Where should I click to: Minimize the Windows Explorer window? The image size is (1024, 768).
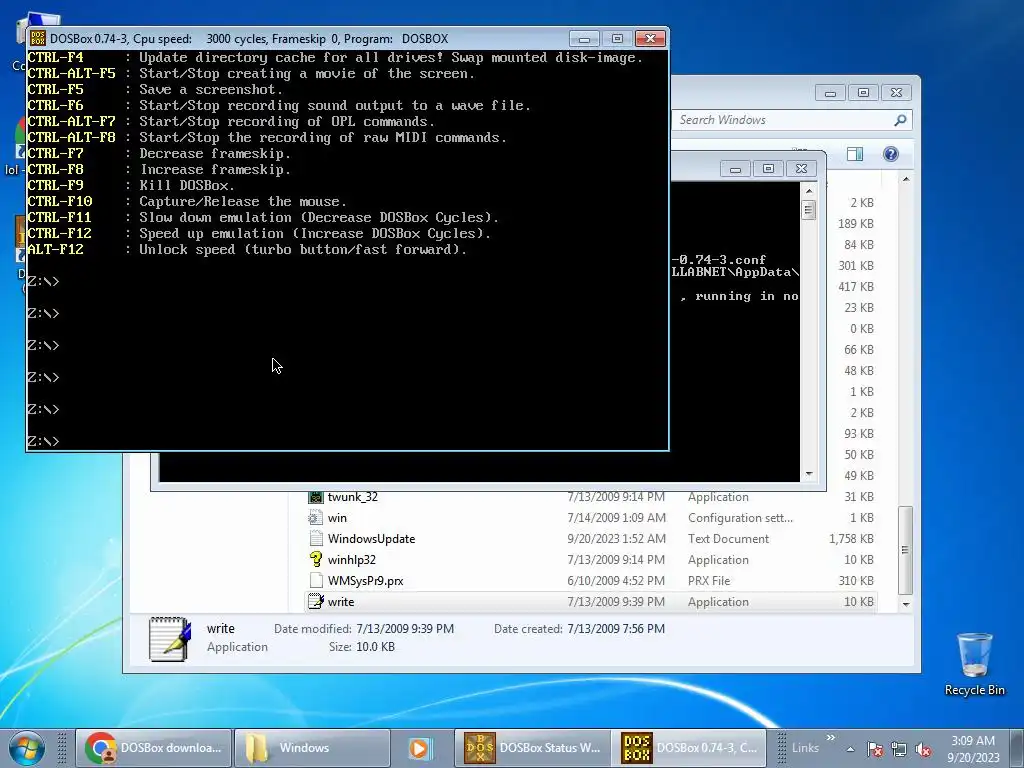click(x=831, y=93)
